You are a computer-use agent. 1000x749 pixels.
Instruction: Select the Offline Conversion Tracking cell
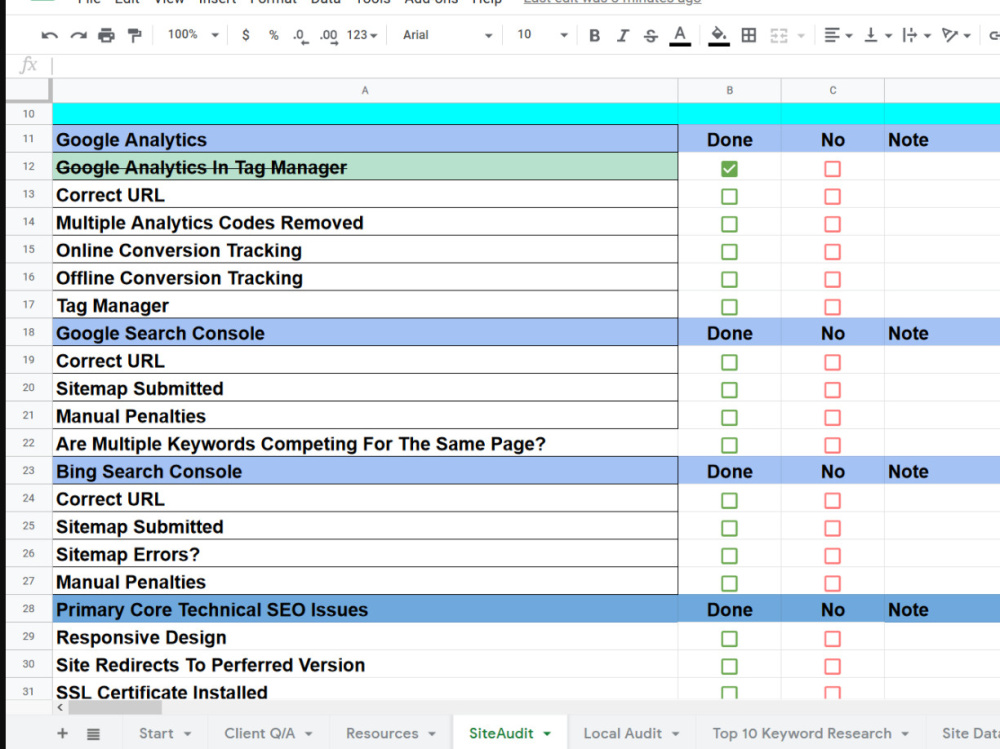click(x=365, y=278)
